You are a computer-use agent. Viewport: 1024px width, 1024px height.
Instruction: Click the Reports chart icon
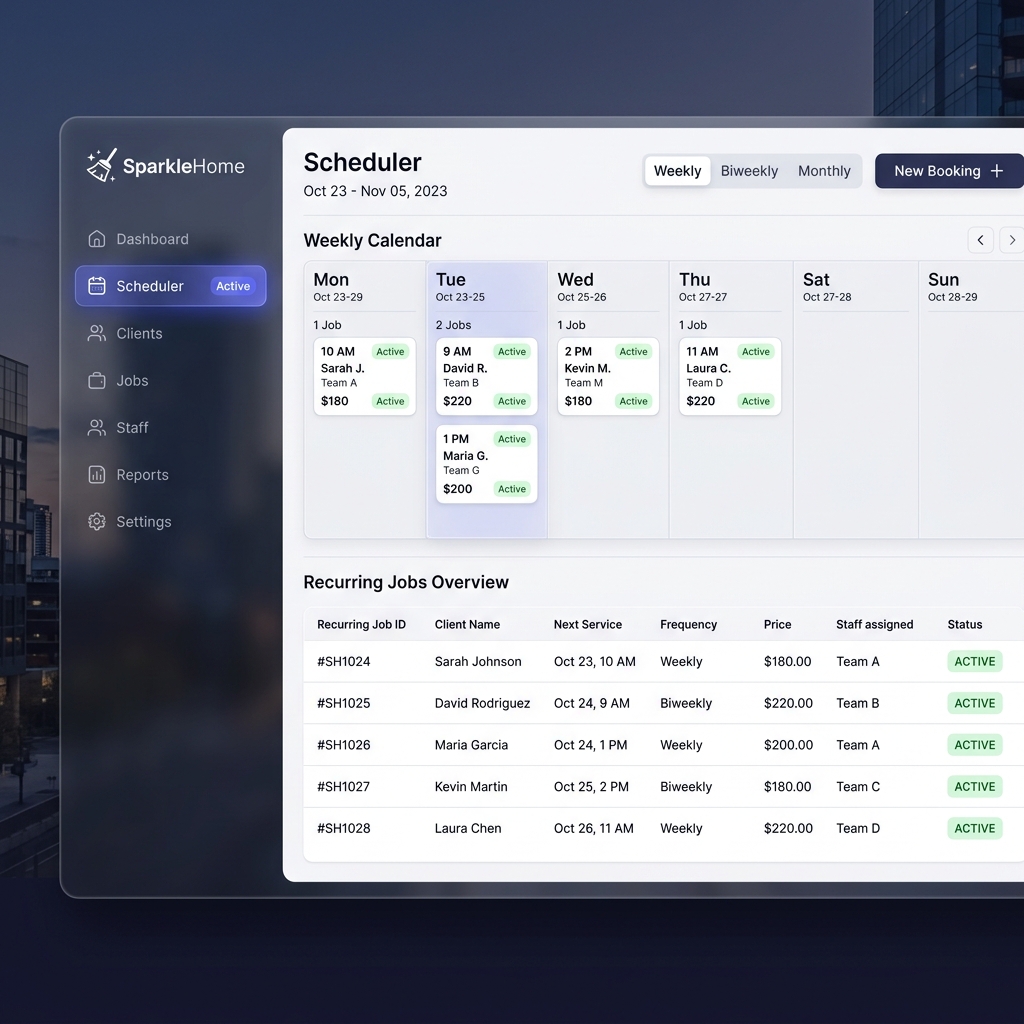coord(97,475)
